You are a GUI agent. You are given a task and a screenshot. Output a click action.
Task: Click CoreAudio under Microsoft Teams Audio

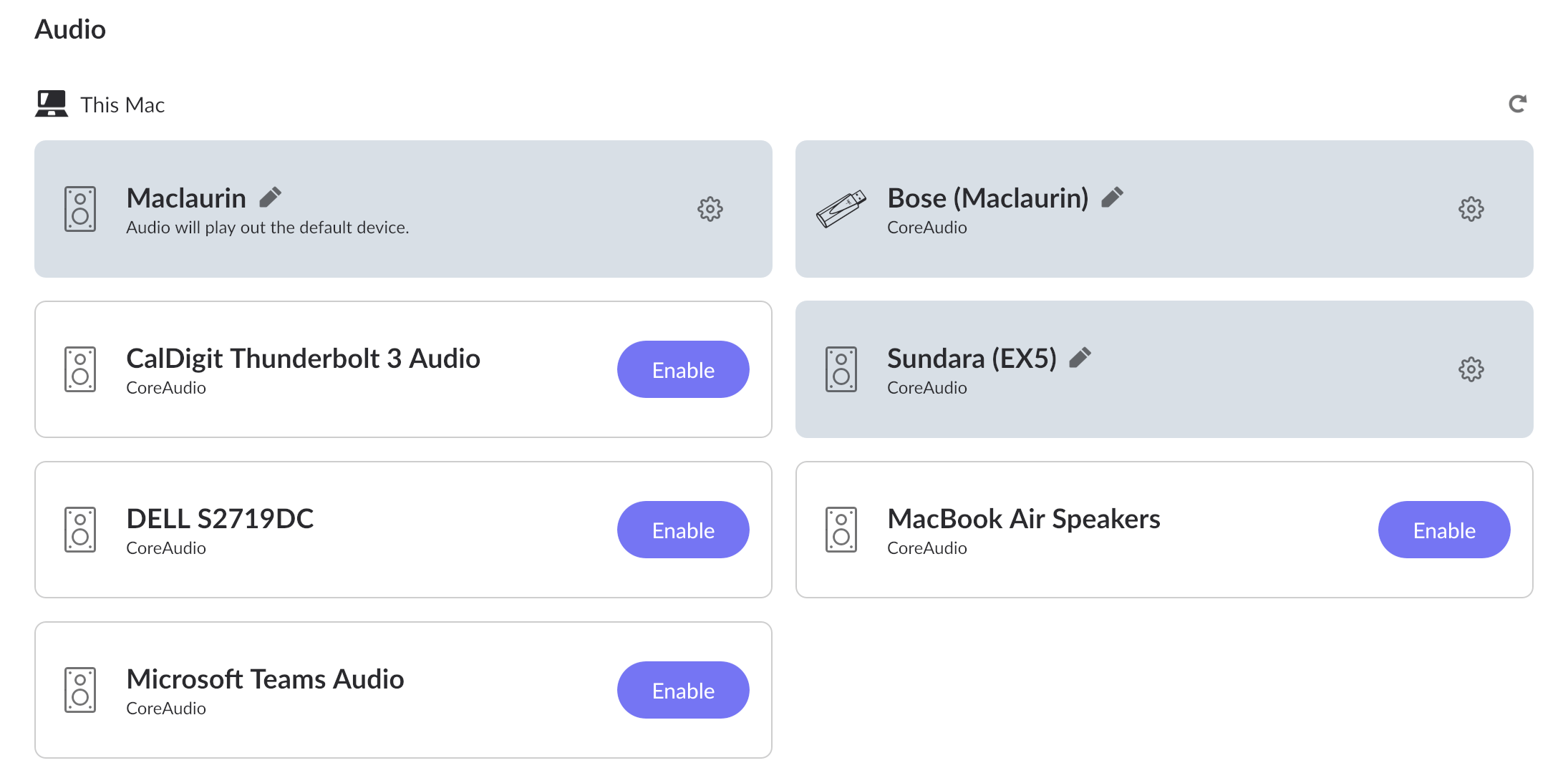[166, 709]
